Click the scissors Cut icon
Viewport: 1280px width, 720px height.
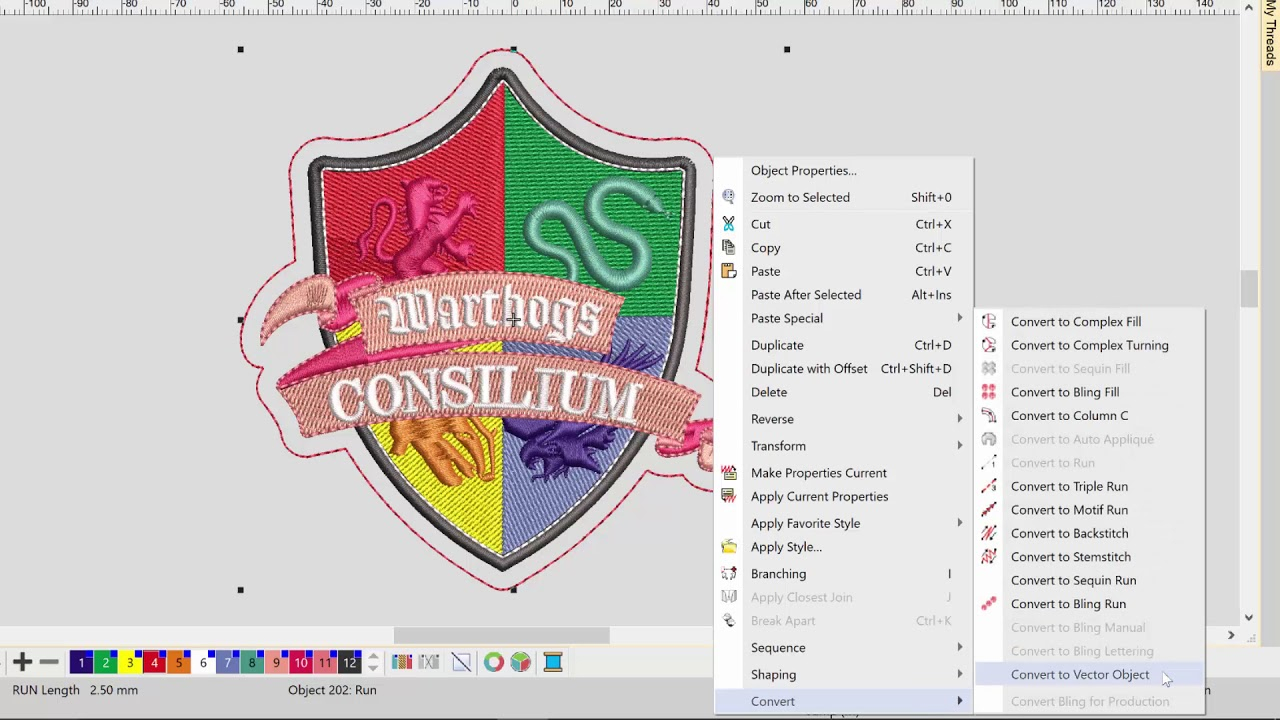pos(729,224)
